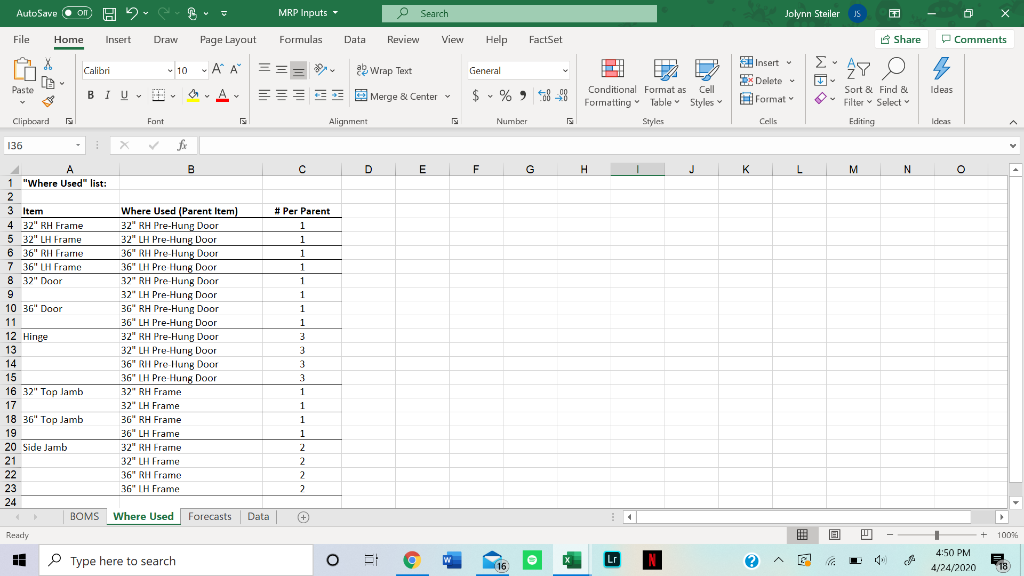
Task: Click the Delete cells button
Action: [x=761, y=80]
